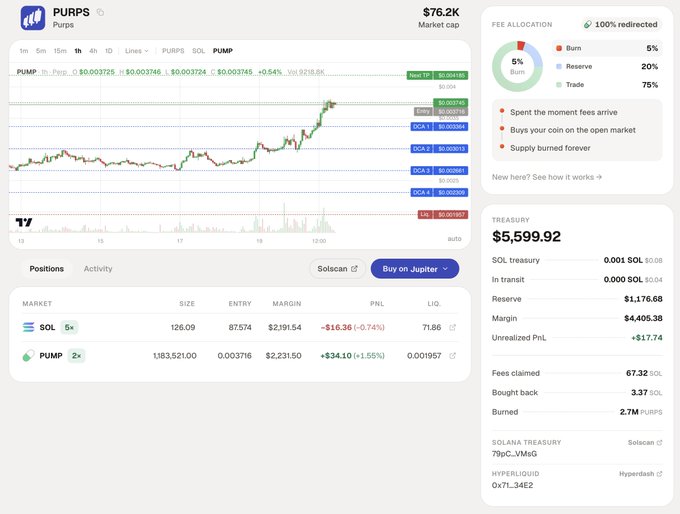
Task: Click the PUMP pill logo icon
Action: coord(28,356)
